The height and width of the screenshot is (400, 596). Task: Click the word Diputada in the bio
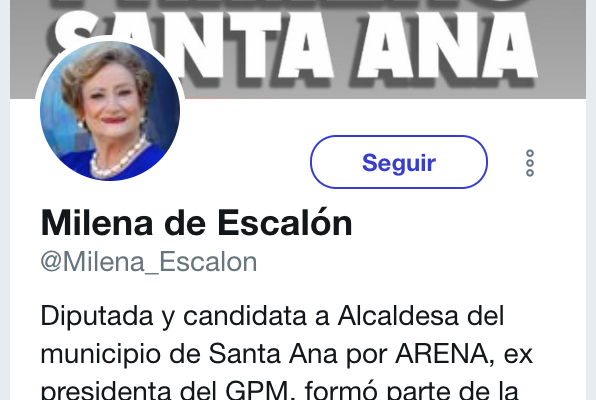pyautogui.click(x=97, y=316)
